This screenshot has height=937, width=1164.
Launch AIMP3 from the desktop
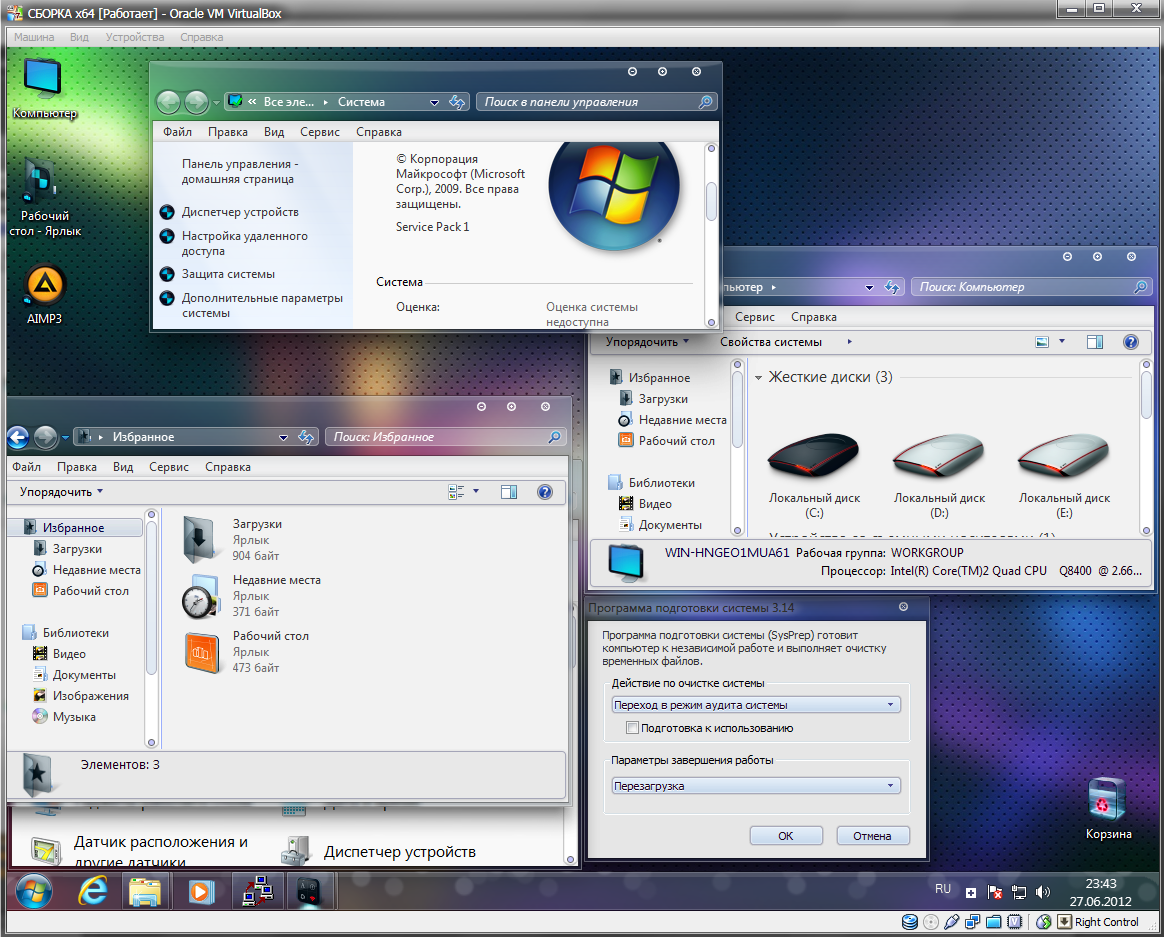pos(45,296)
